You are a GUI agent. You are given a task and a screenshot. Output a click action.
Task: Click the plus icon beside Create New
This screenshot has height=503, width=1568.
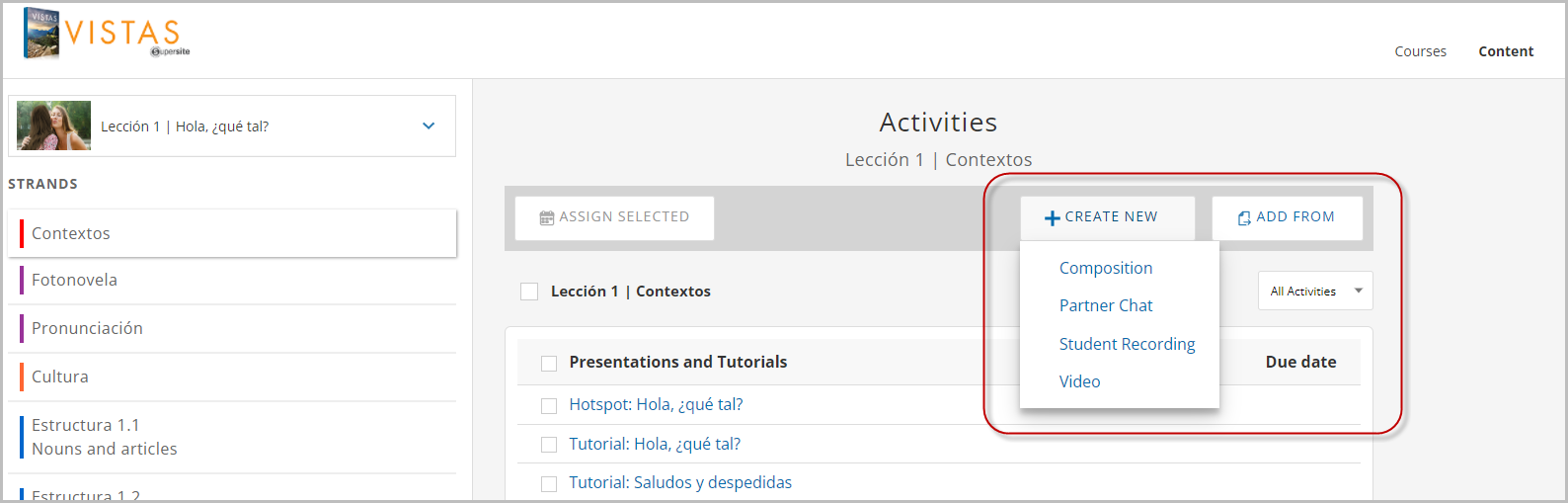[1053, 217]
